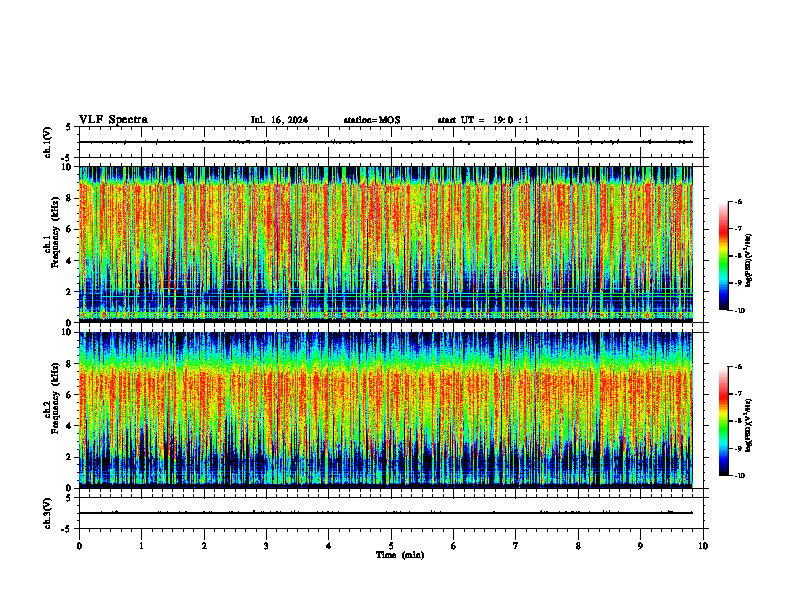Click the ch.1 voltage waveform strip
This screenshot has height=612, width=792.
click(393, 142)
